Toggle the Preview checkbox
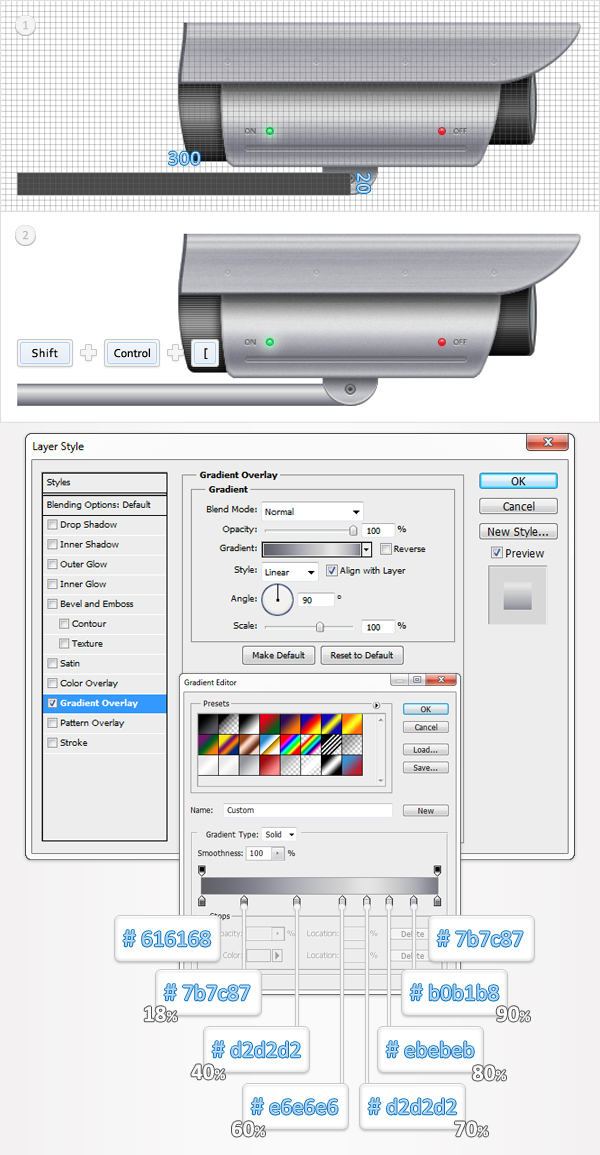The width and height of the screenshot is (600, 1155). tap(497, 553)
